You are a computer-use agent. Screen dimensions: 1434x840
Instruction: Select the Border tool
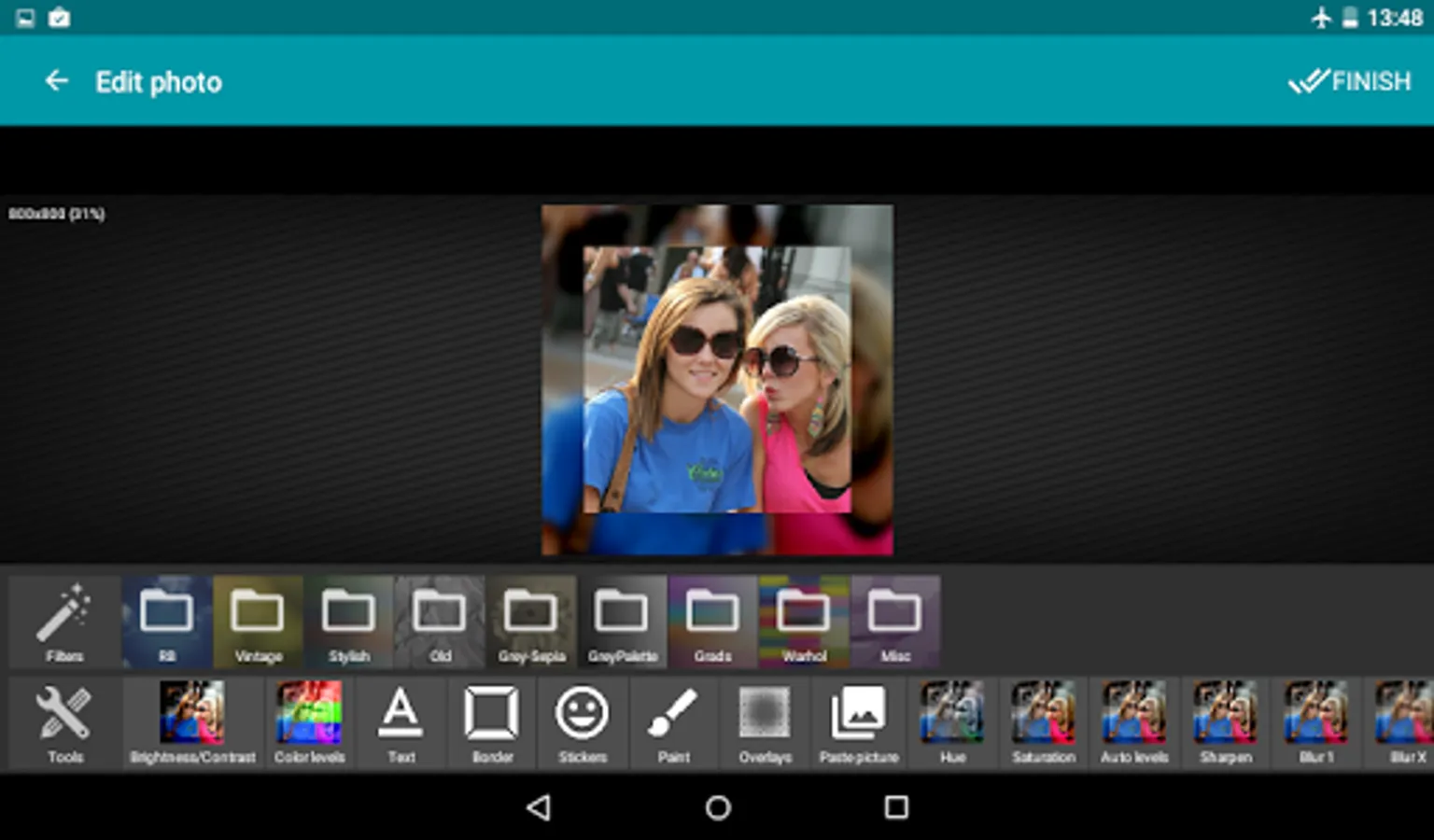point(492,723)
